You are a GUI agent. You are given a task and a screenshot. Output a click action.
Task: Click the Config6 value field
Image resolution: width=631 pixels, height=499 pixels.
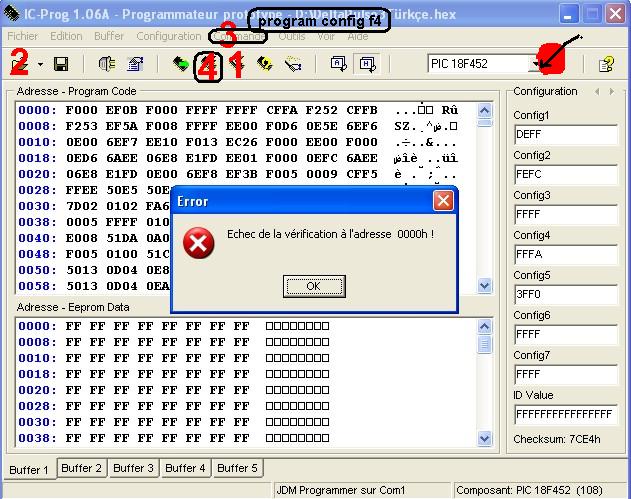[565, 334]
